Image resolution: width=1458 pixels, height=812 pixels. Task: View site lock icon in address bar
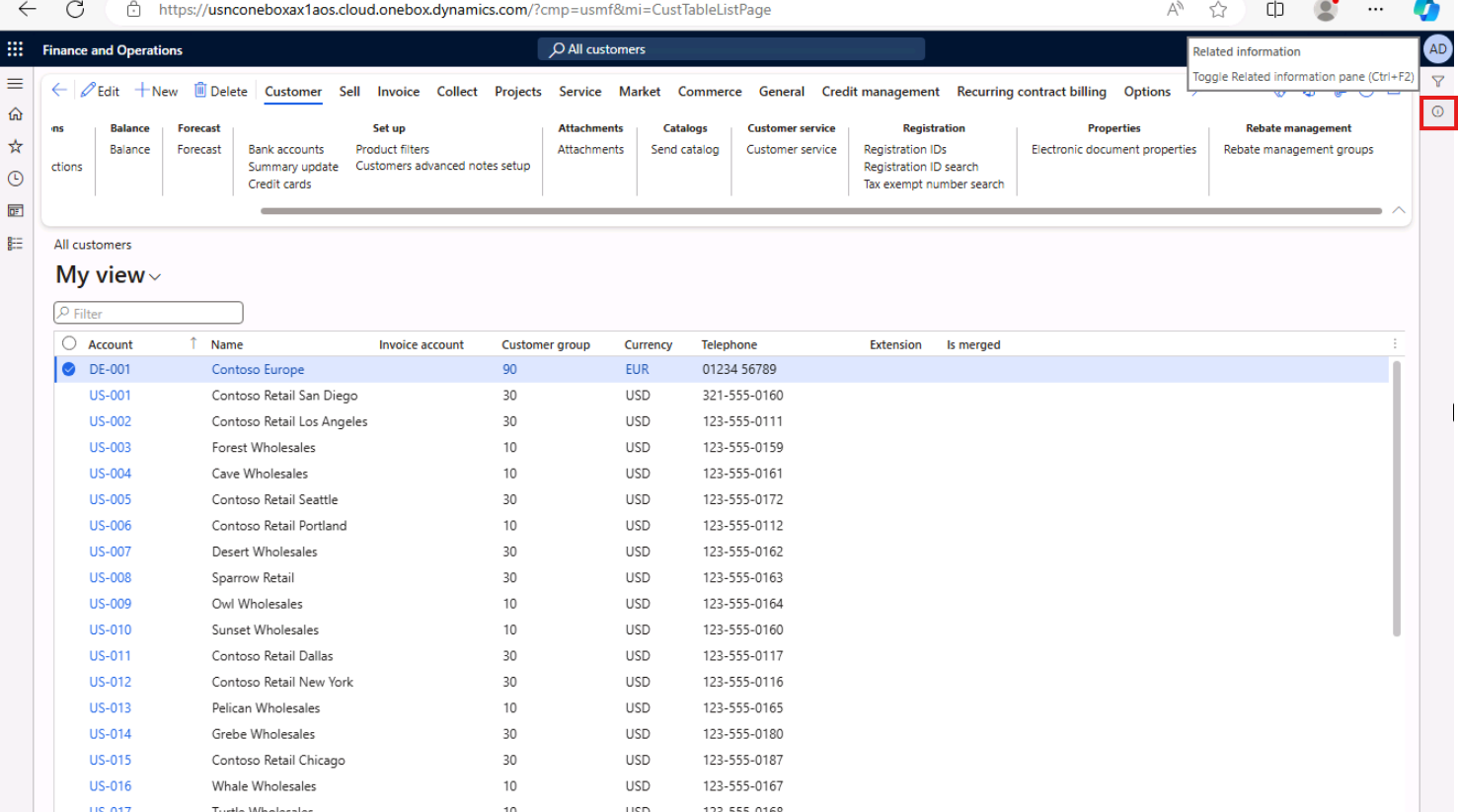pos(133,10)
